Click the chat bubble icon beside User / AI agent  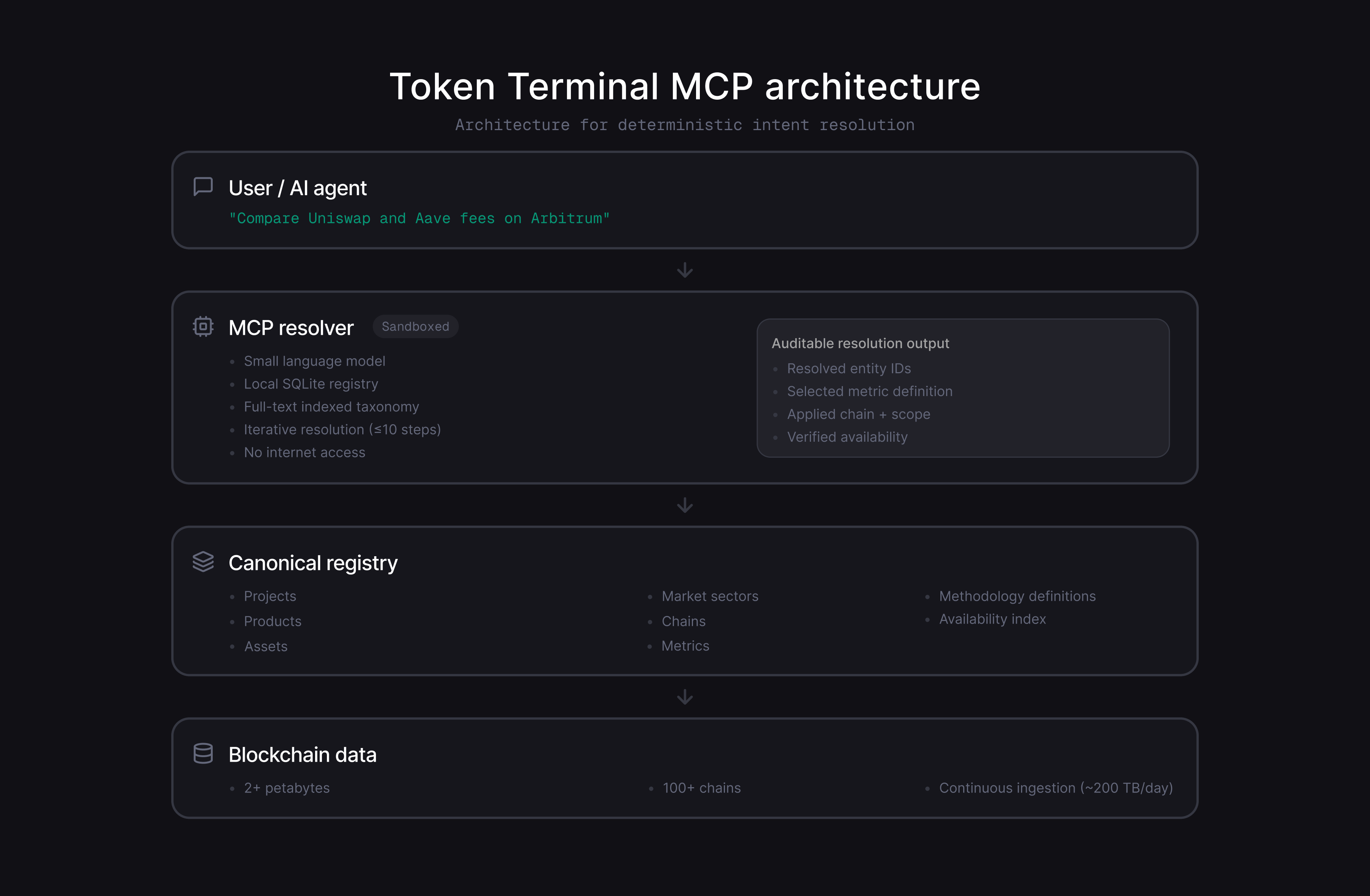click(x=202, y=187)
